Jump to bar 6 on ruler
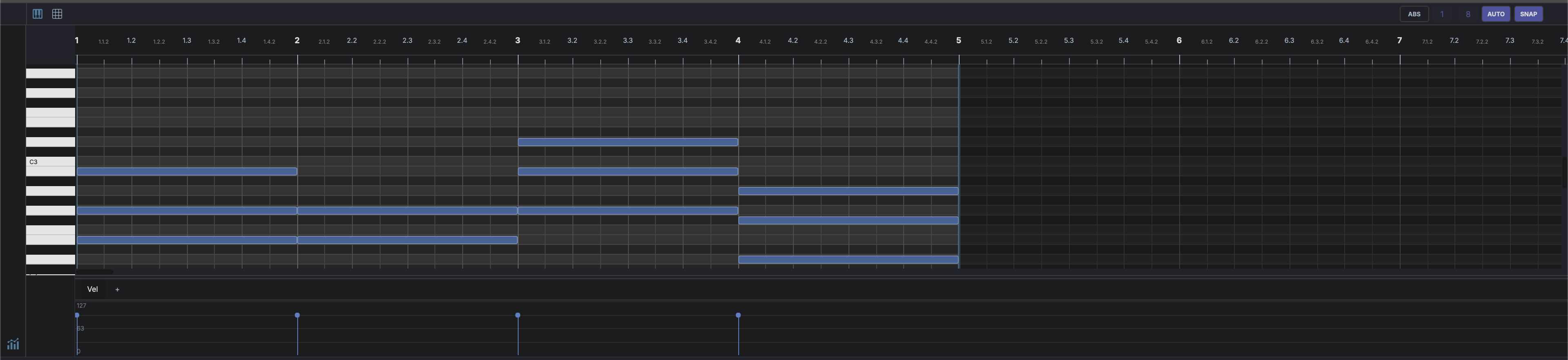1568x360 pixels. [1178, 40]
